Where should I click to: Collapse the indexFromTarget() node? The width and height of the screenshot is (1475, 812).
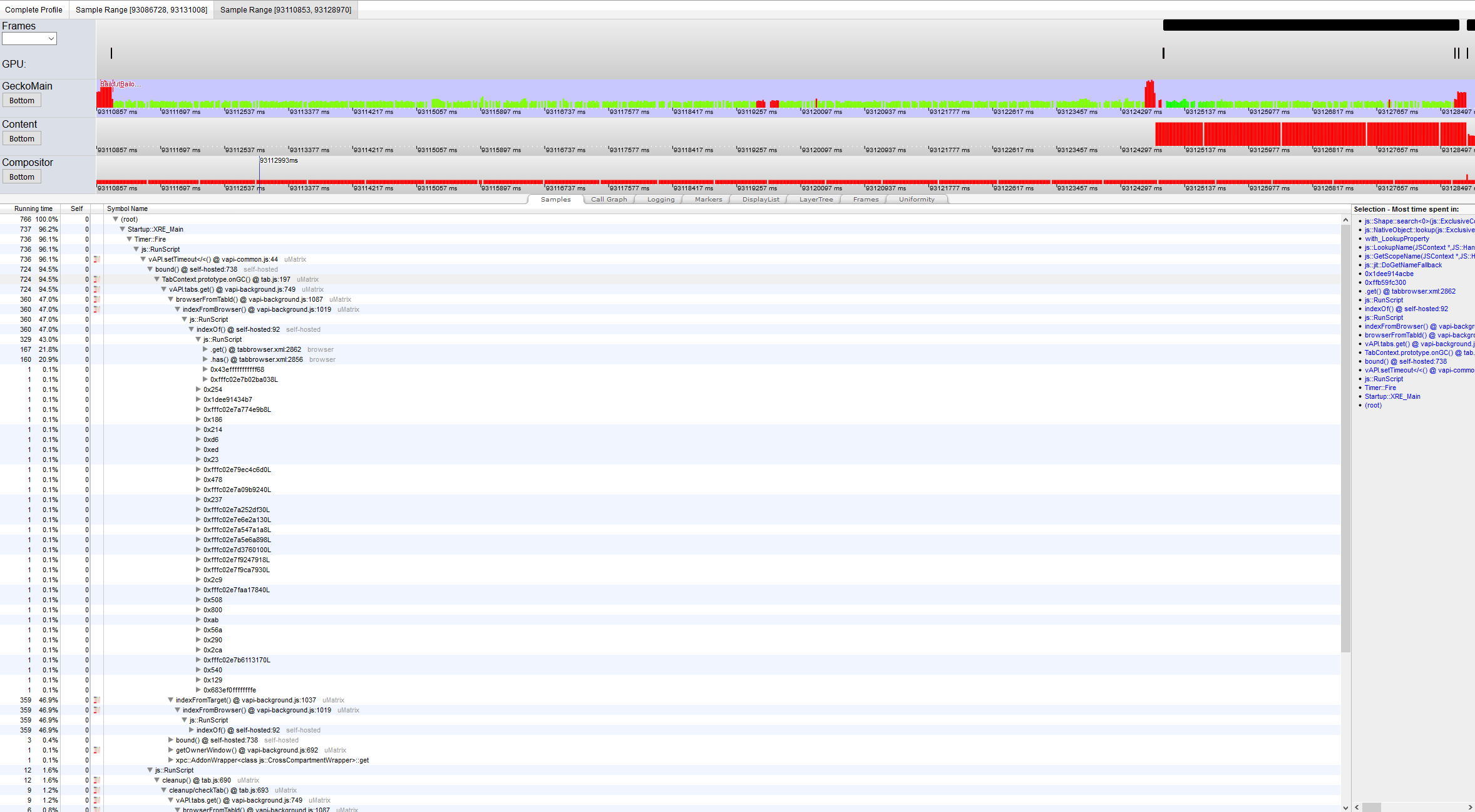coord(170,700)
